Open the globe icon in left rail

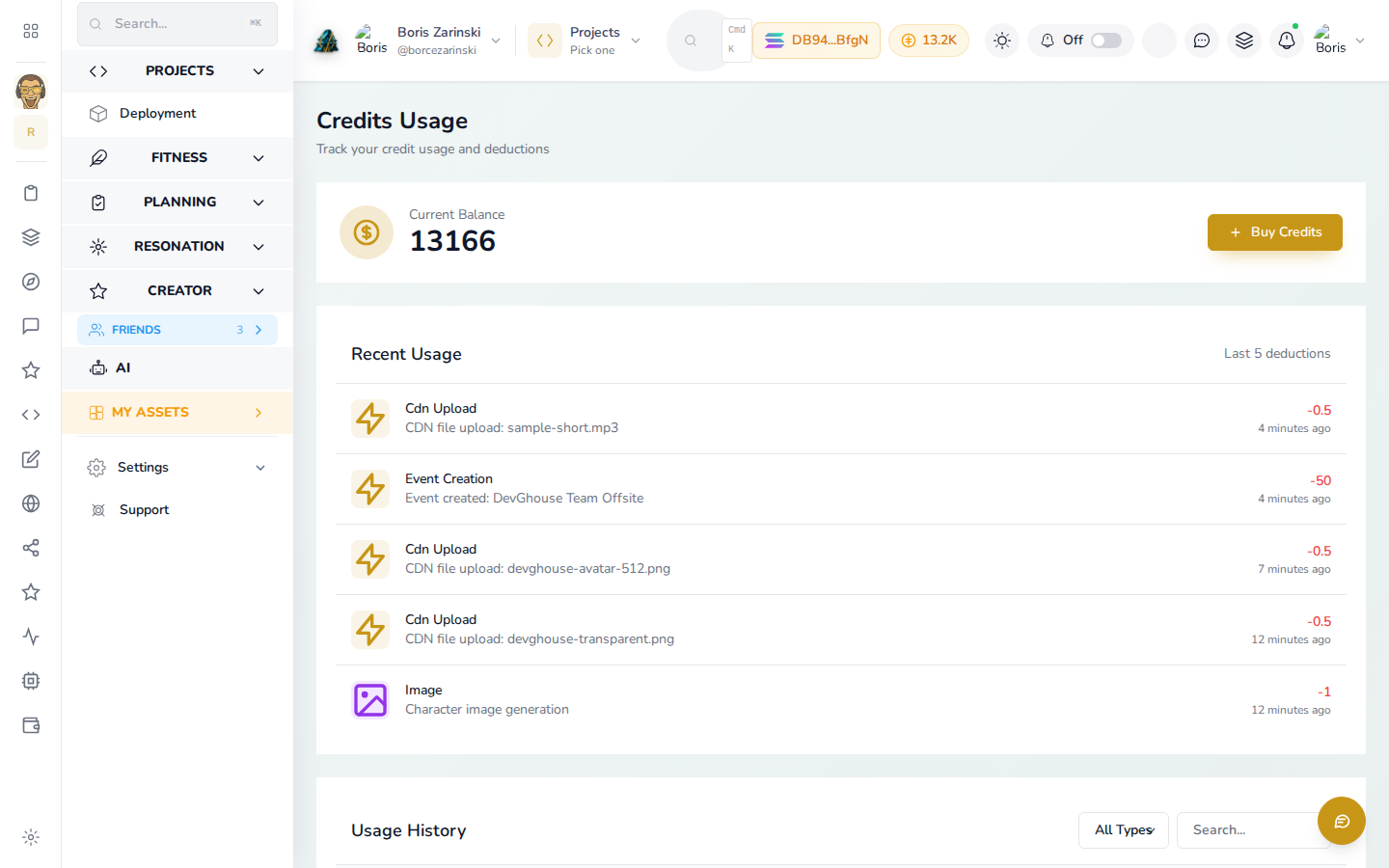(x=31, y=503)
